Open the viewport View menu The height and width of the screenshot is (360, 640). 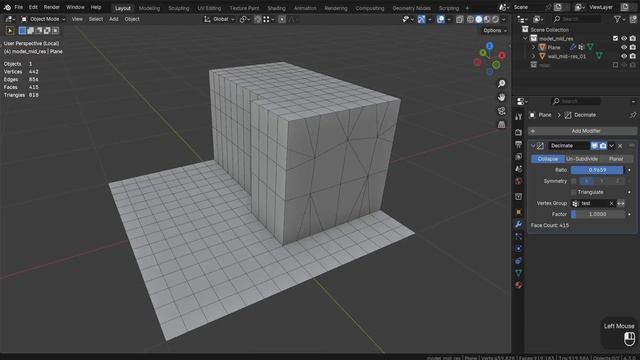(77, 19)
